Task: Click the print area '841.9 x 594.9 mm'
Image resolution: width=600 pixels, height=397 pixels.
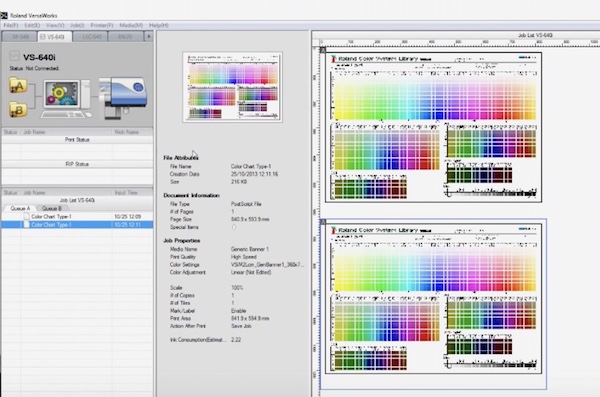Action: 250,319
